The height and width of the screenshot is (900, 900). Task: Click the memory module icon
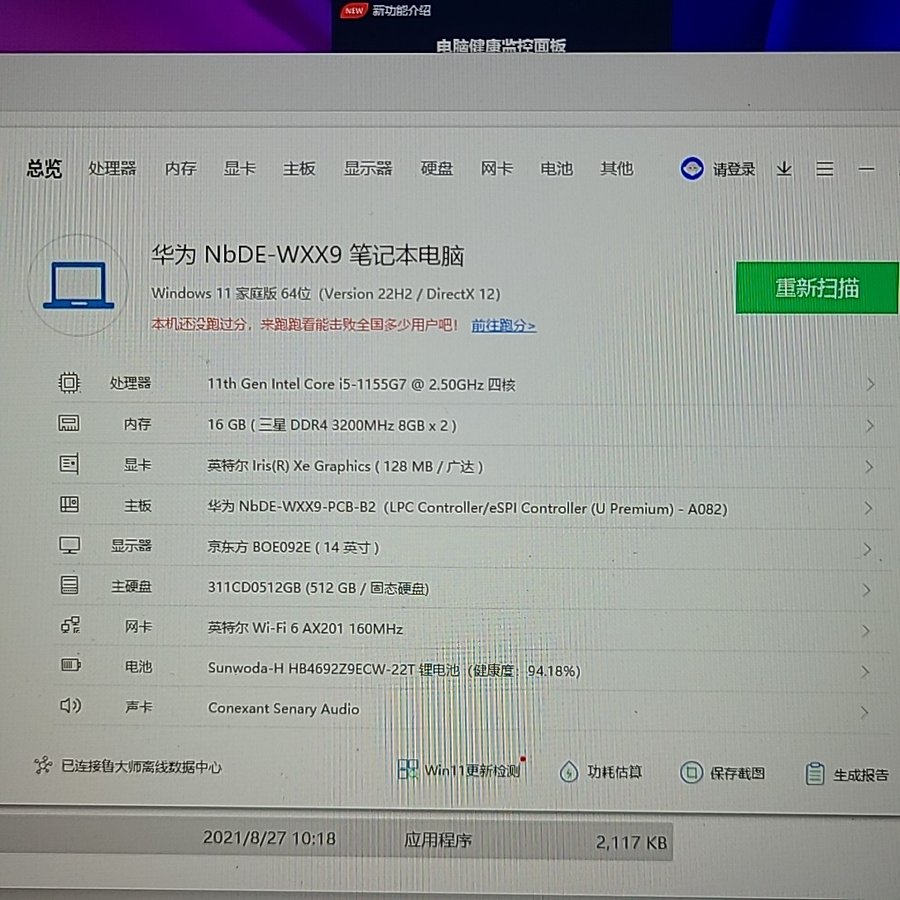[x=69, y=424]
